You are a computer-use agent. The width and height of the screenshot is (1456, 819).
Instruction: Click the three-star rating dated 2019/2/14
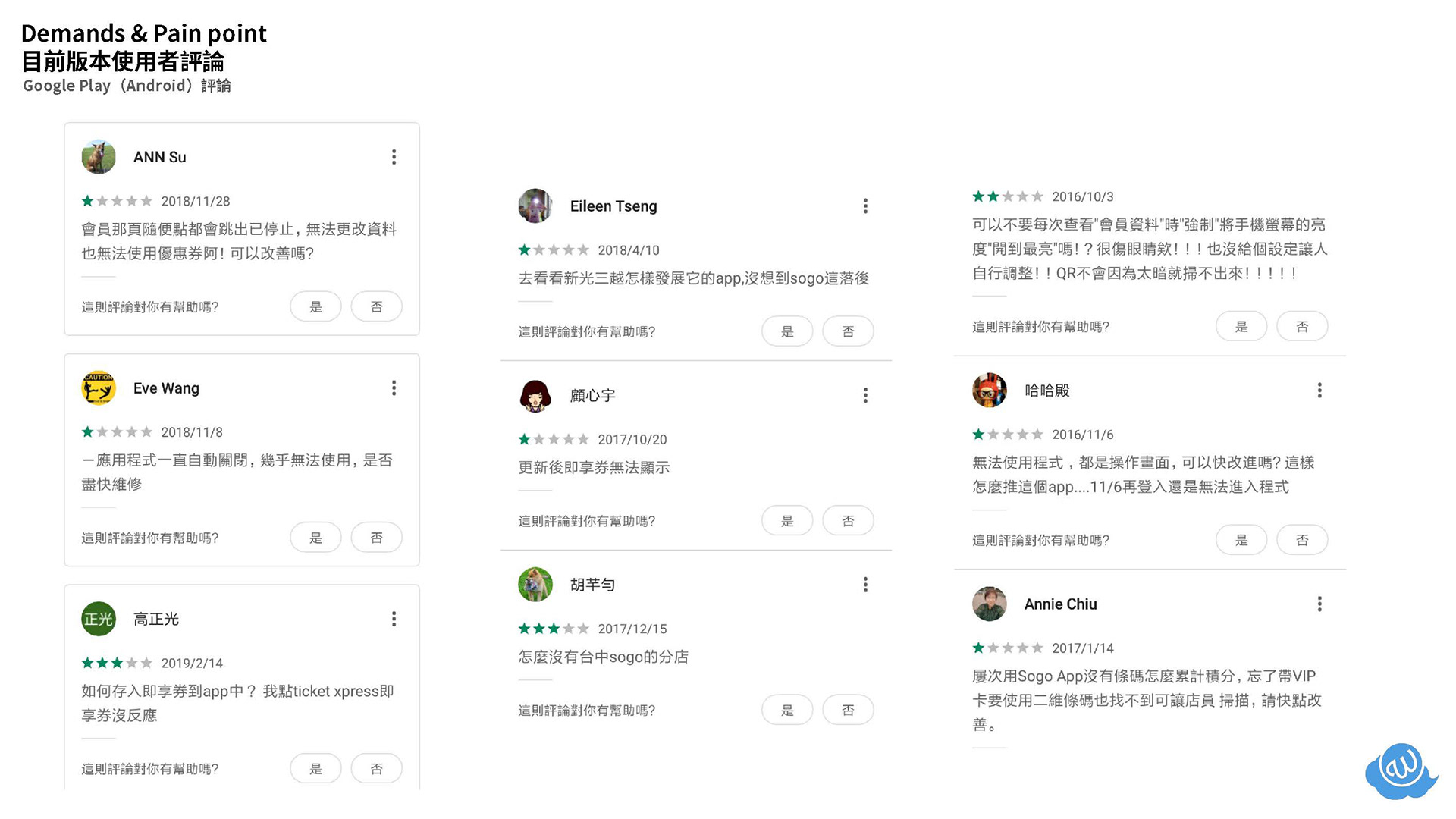coord(118,663)
